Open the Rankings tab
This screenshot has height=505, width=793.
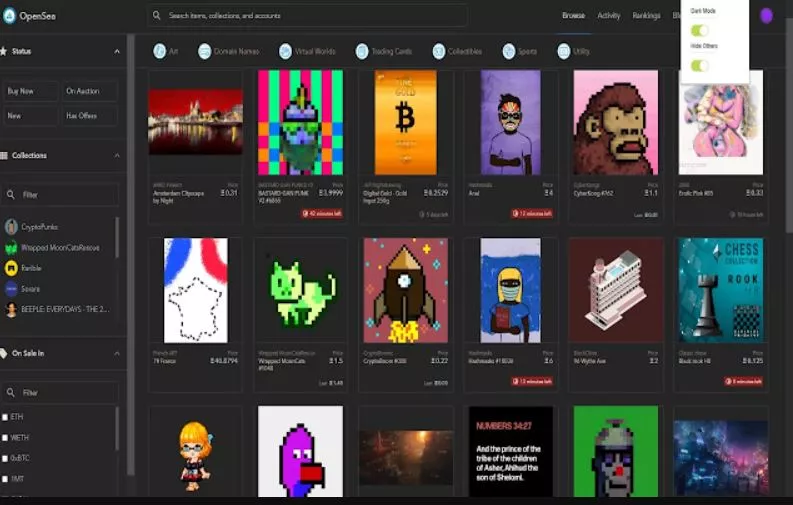(x=646, y=15)
